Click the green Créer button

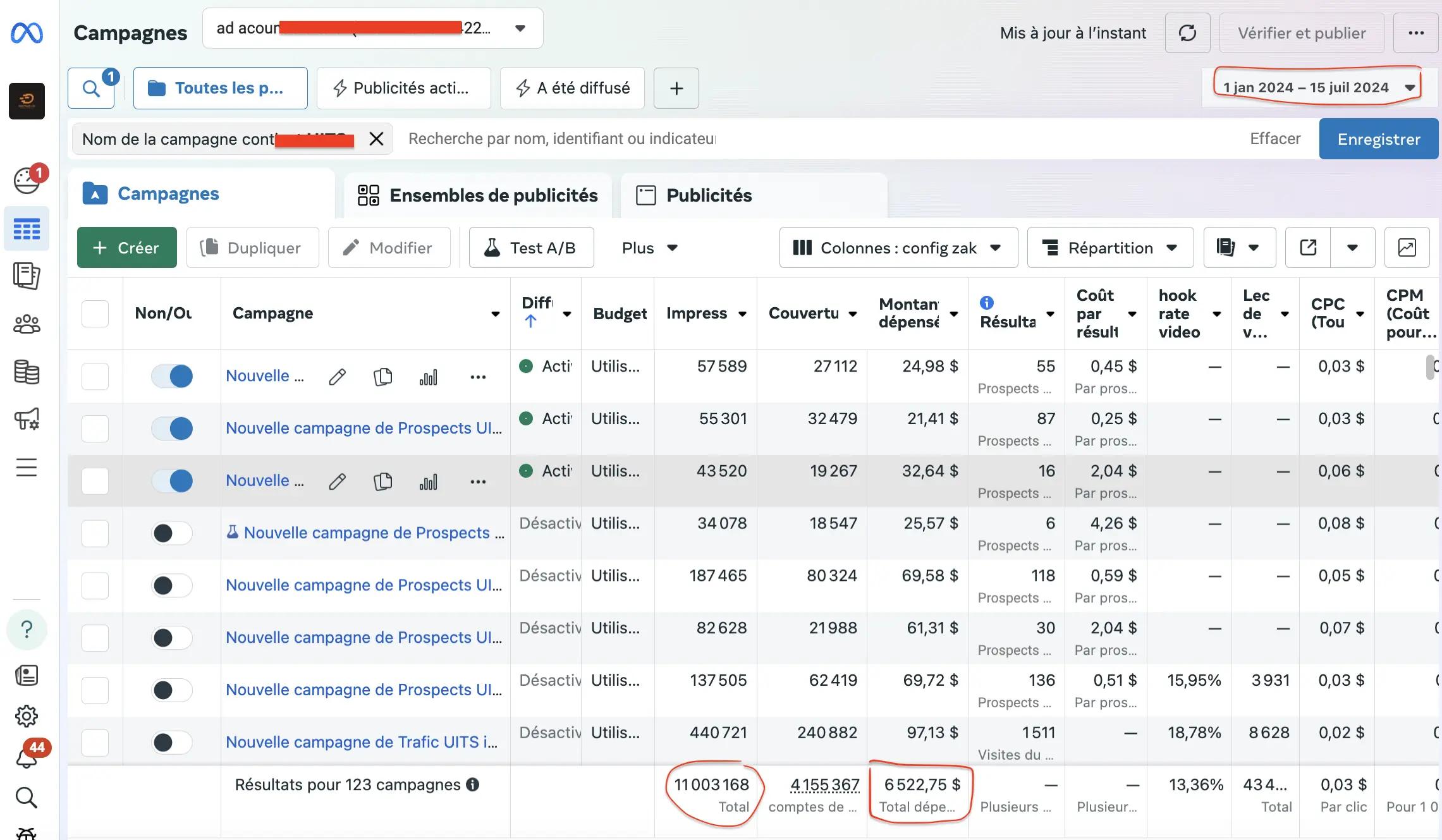tap(126, 248)
